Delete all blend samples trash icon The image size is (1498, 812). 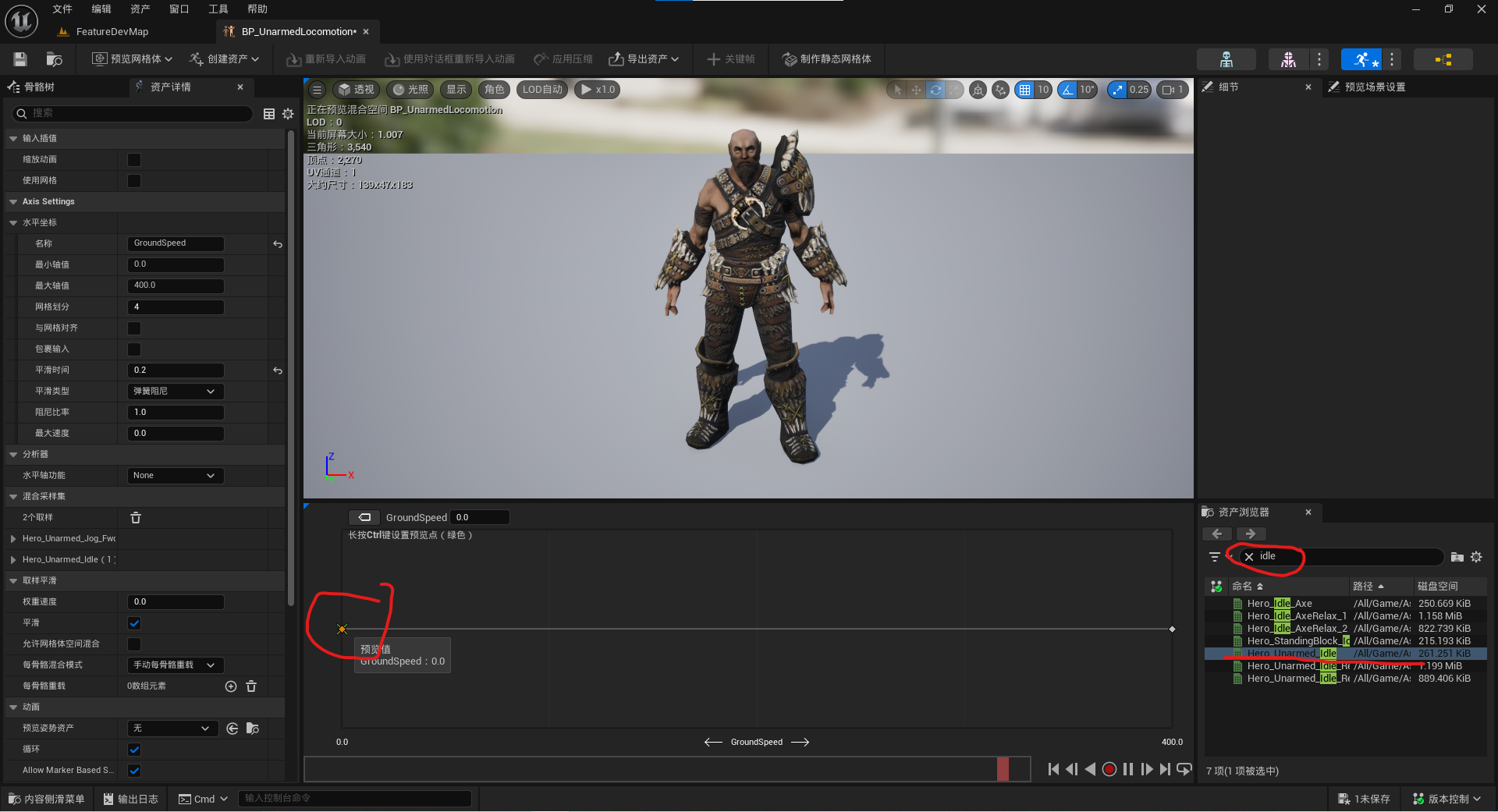click(135, 518)
